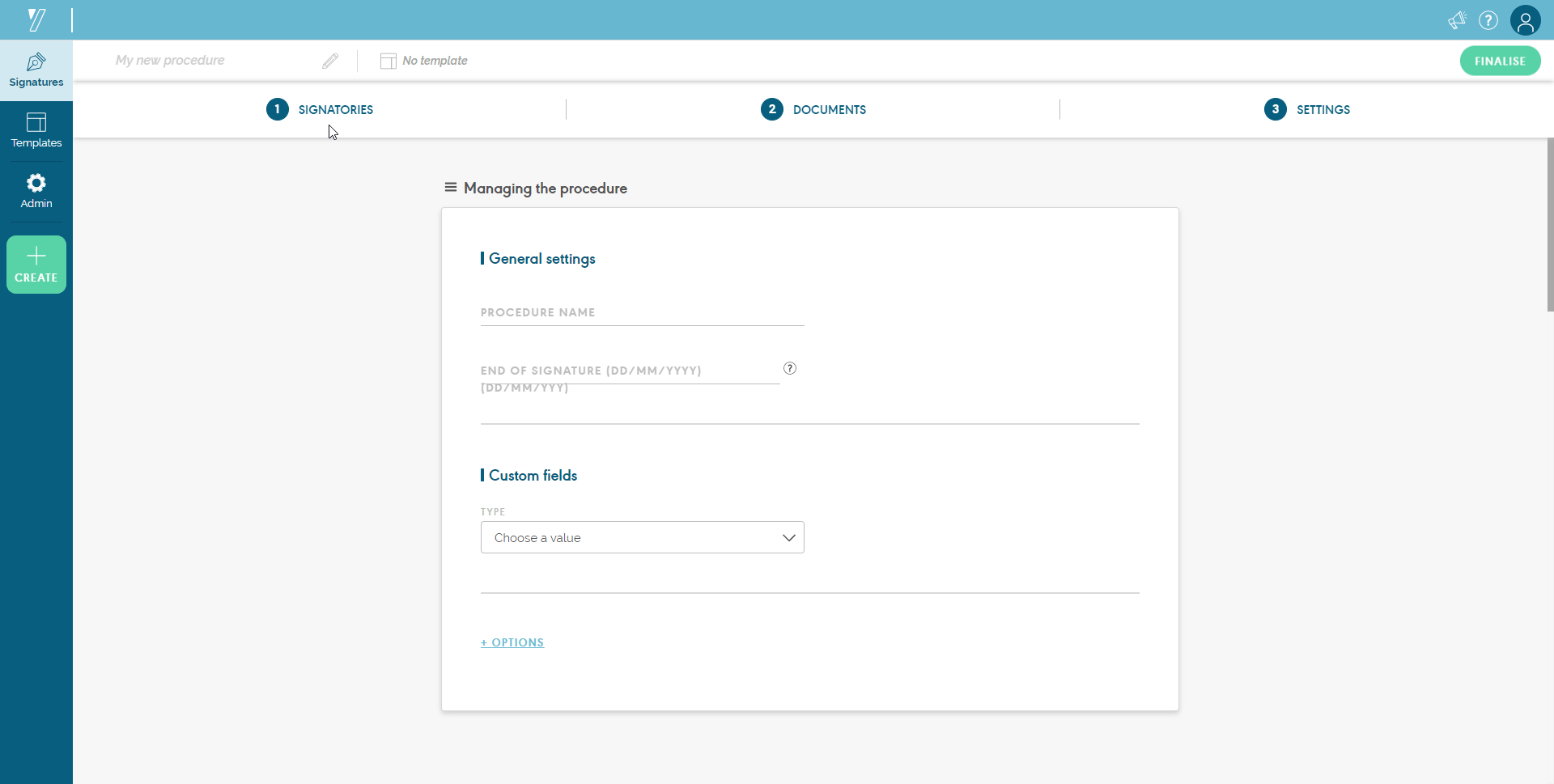Go to step 1 SIGNATORIES
Viewport: 1554px width, 784px height.
click(320, 109)
